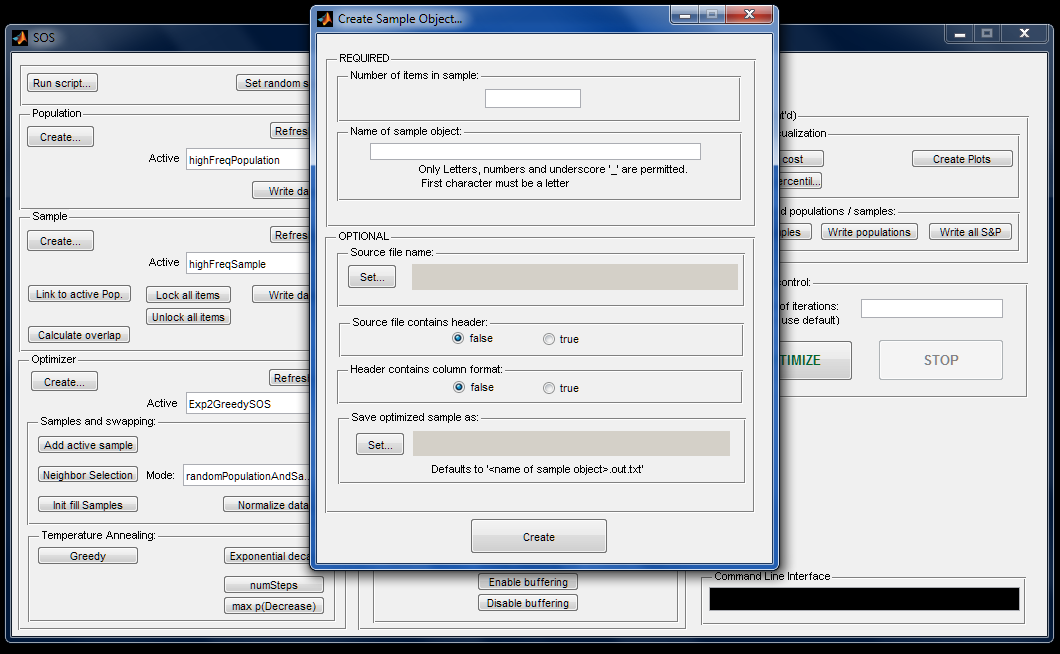This screenshot has height=654, width=1060.
Task: Open Mode dropdown randomPopulationAndSa
Action: point(247,475)
